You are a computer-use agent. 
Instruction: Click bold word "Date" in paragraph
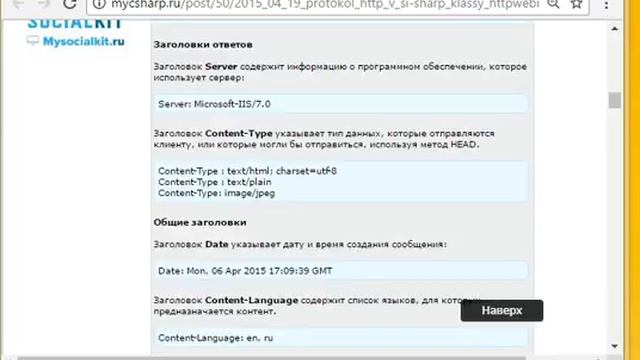(216, 244)
